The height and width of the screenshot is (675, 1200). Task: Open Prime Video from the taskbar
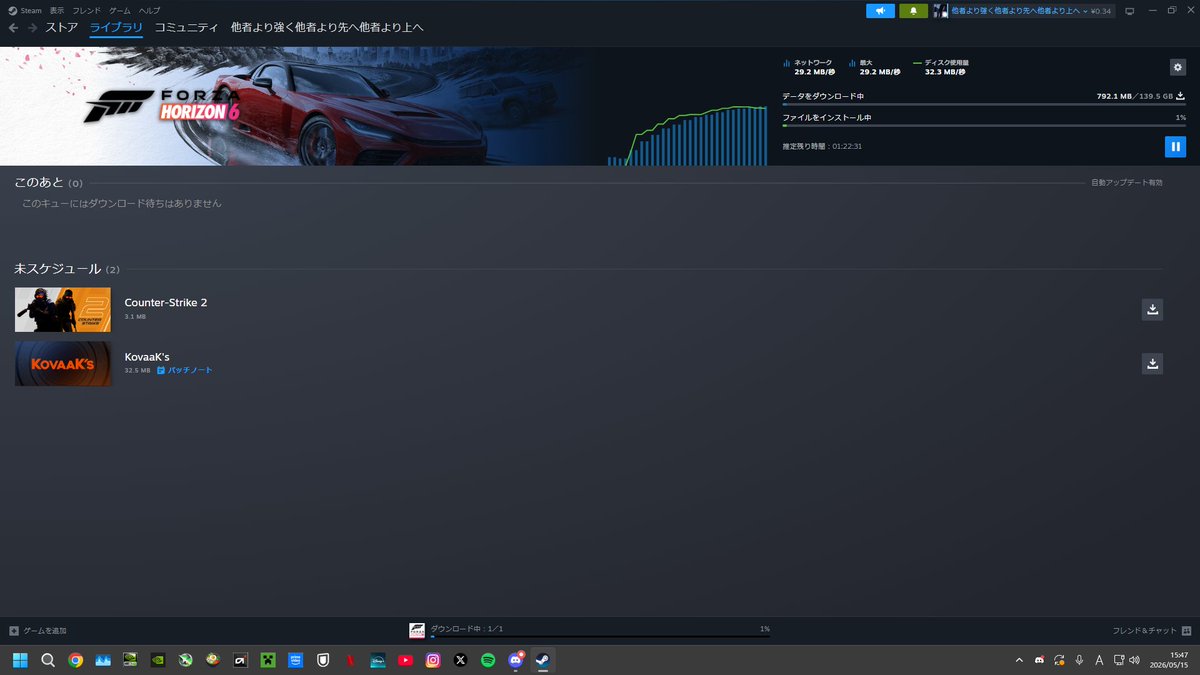295,660
